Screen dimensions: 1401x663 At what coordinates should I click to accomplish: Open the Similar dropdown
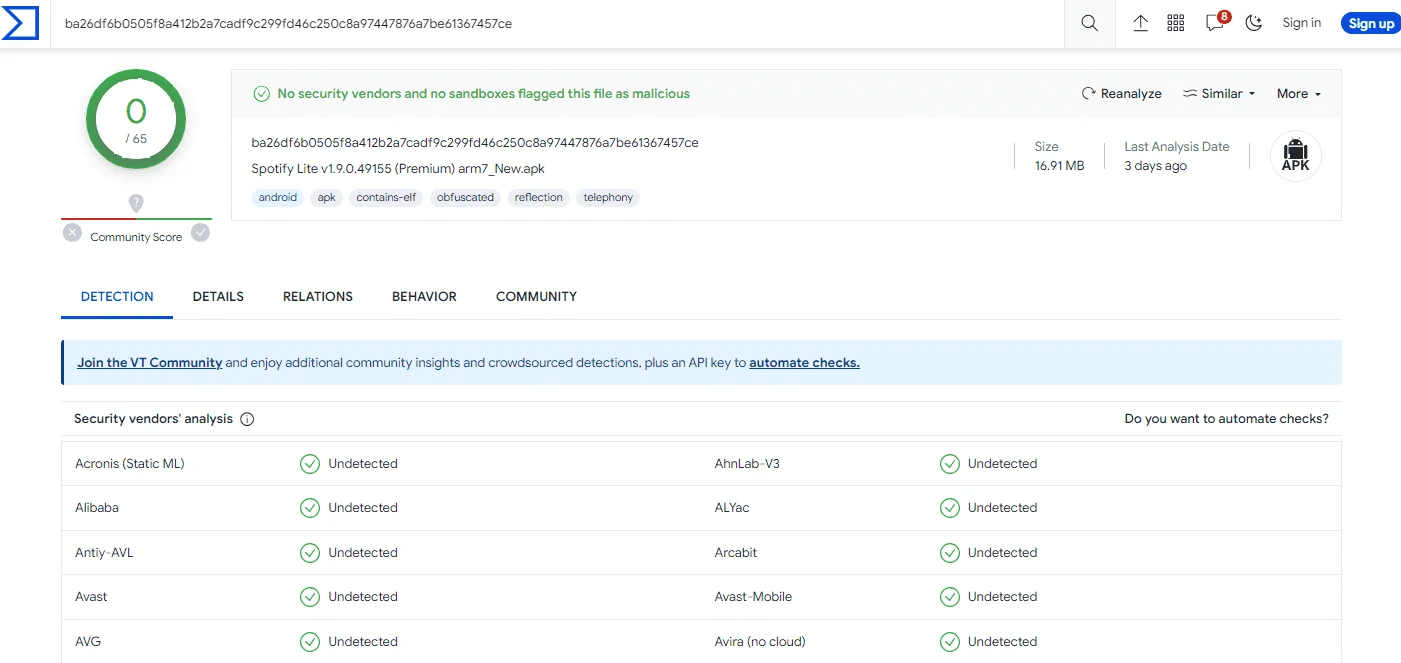pos(1219,94)
